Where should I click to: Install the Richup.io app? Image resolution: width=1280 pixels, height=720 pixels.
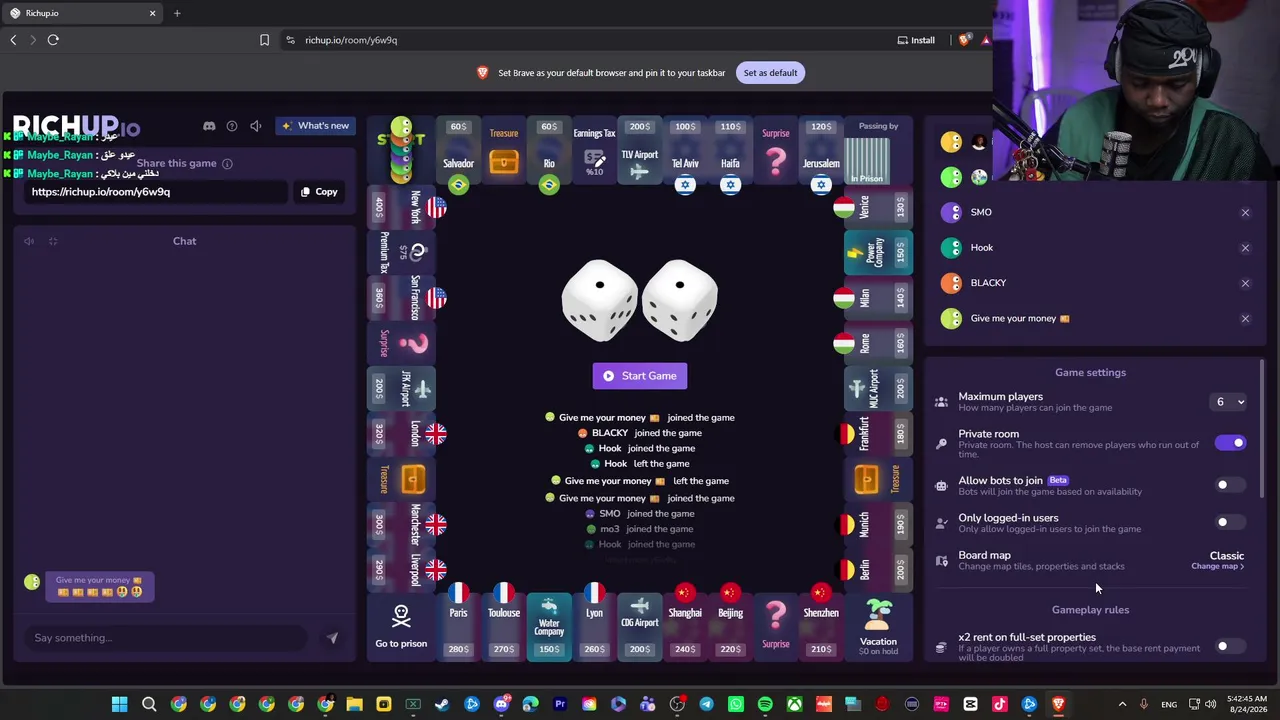(x=916, y=40)
